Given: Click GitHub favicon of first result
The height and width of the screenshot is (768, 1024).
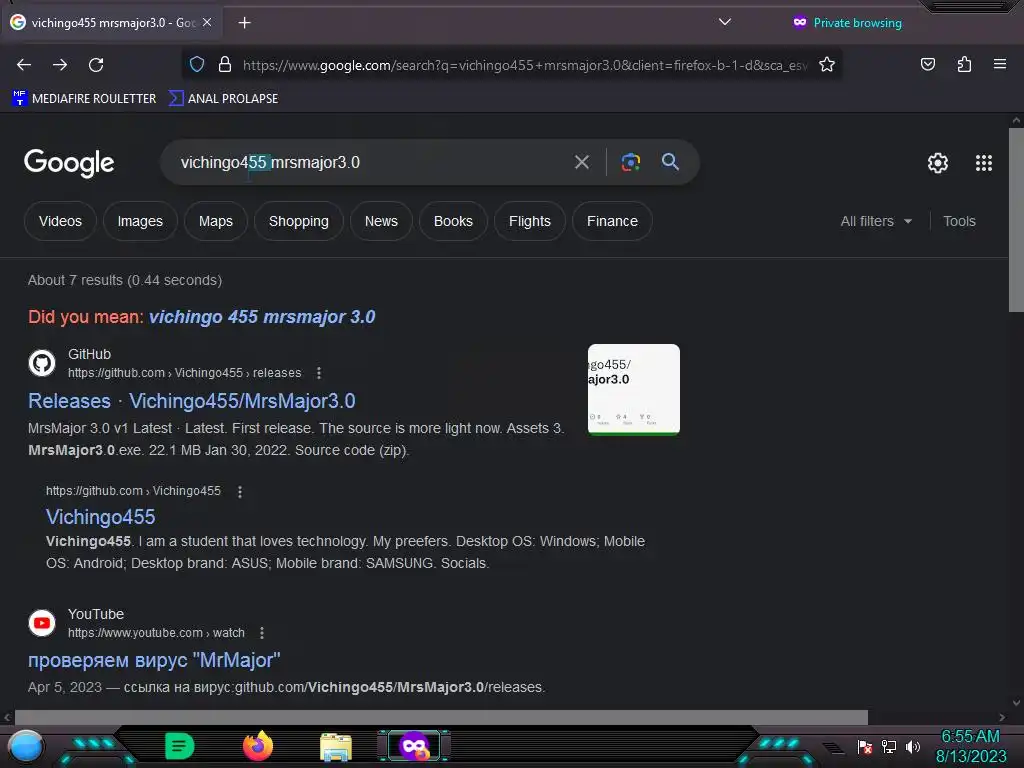Looking at the screenshot, I should point(42,363).
